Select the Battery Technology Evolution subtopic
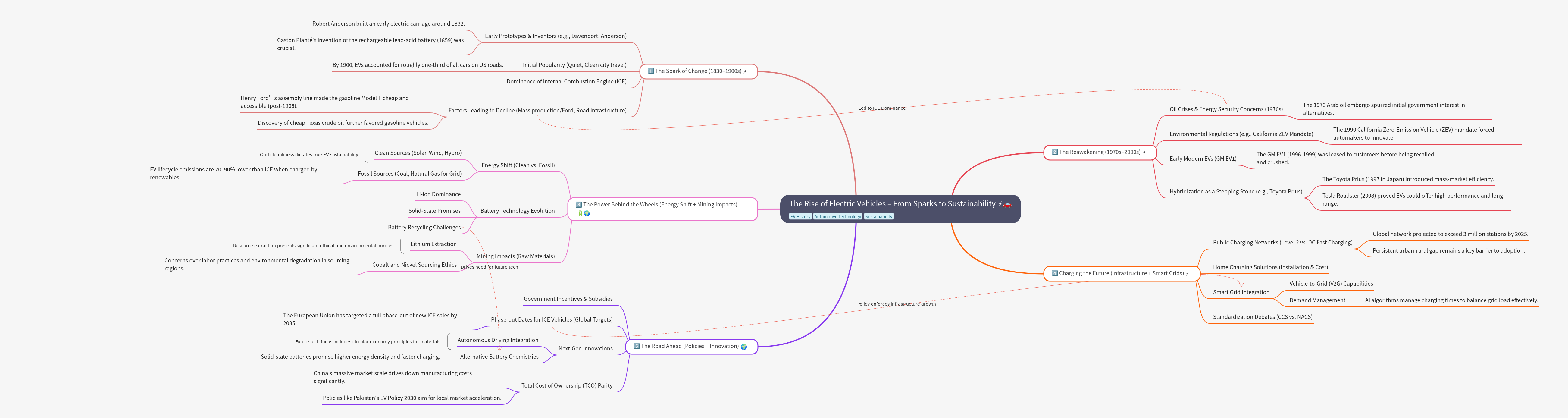 pos(517,211)
